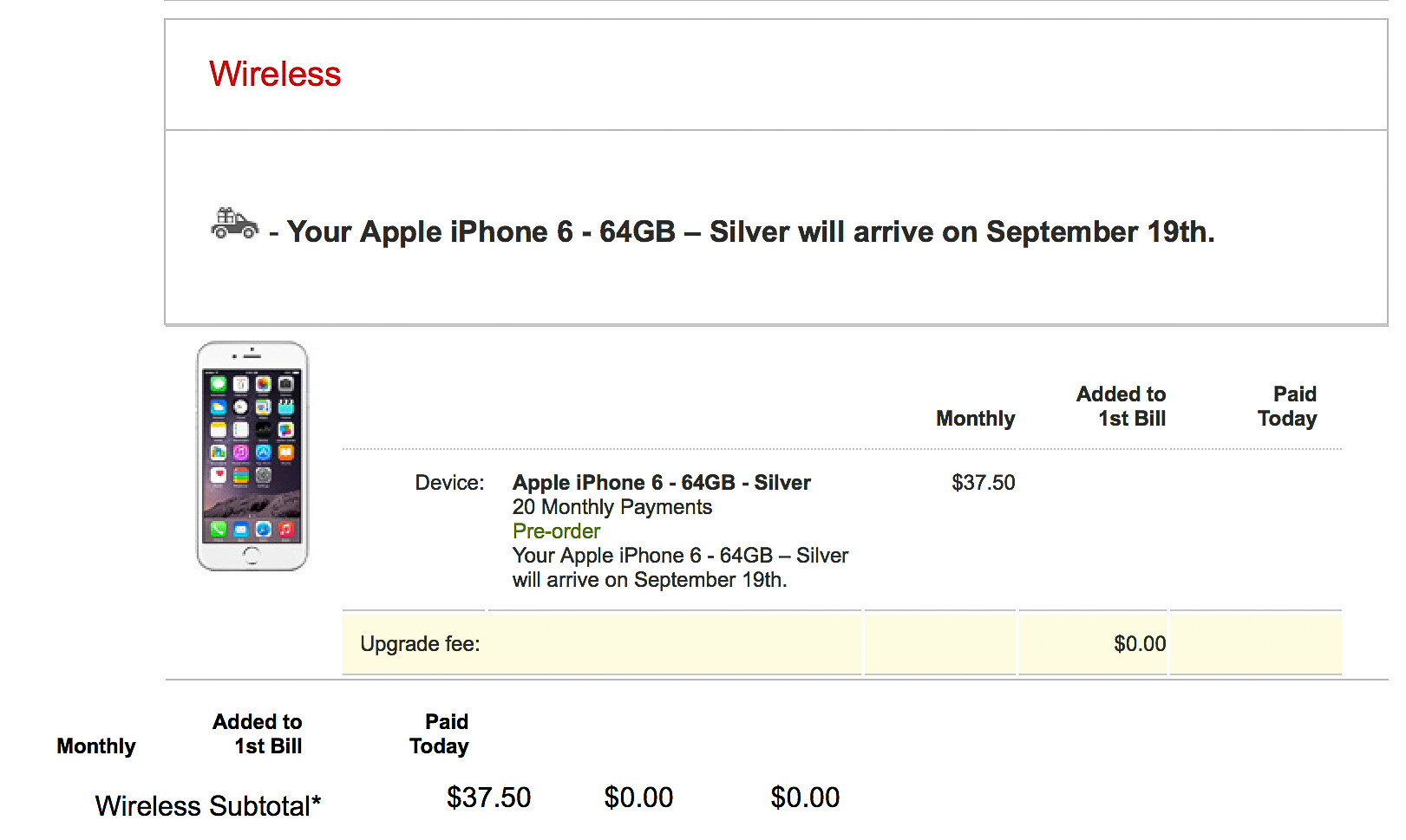This screenshot has width=1406, height=840.
Task: Click the arrival message below Pre-order
Action: tap(680, 567)
